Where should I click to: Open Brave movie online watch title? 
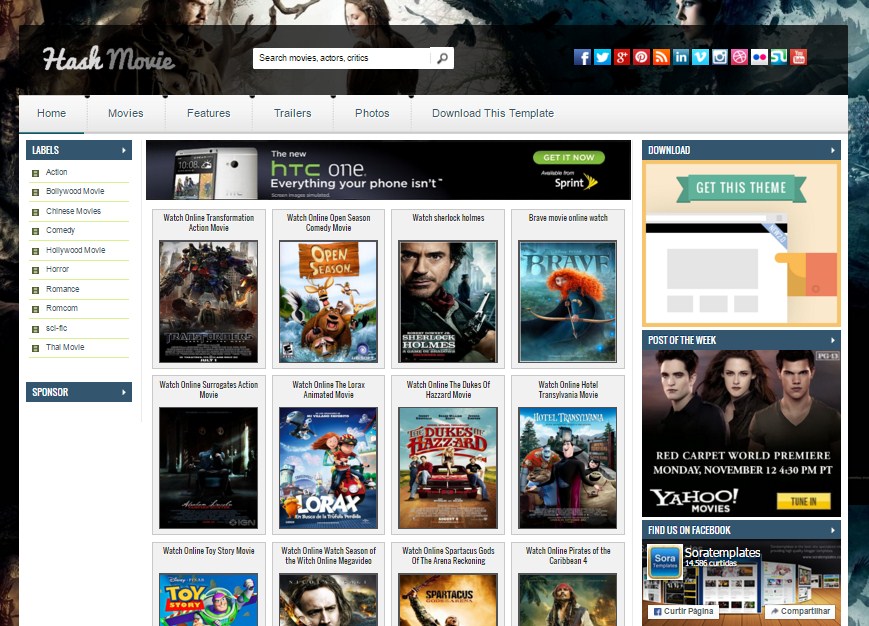(568, 218)
